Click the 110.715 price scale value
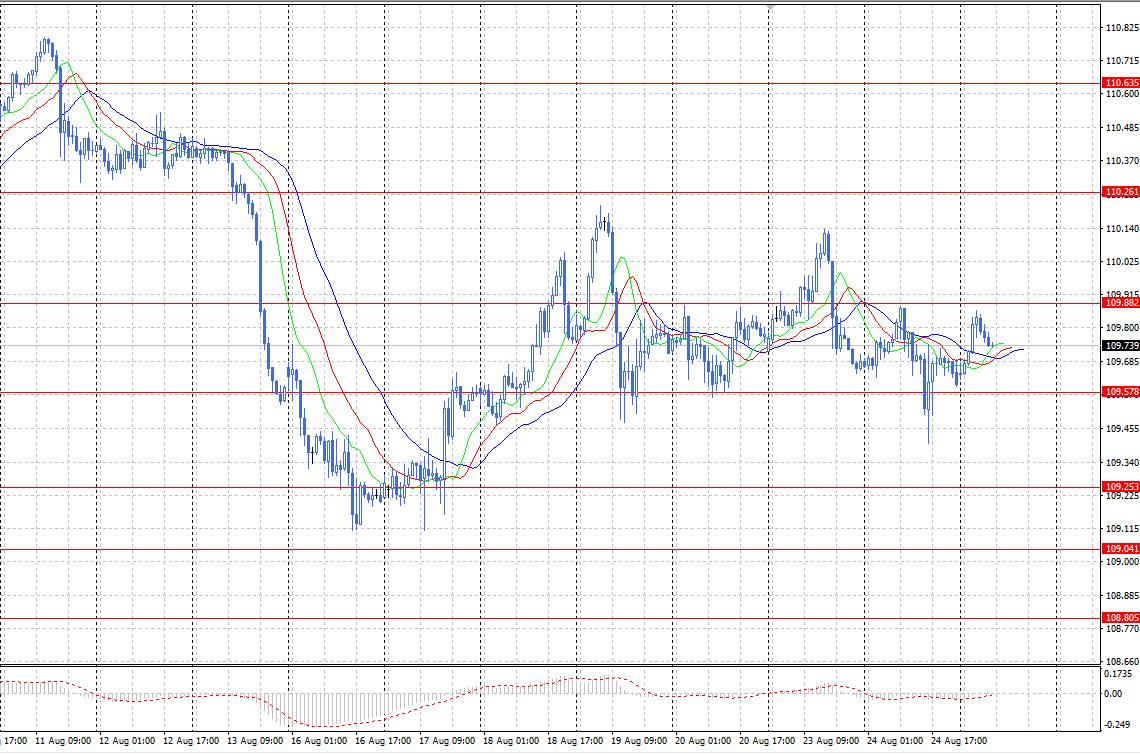Image resolution: width=1140 pixels, height=754 pixels. click(1122, 61)
